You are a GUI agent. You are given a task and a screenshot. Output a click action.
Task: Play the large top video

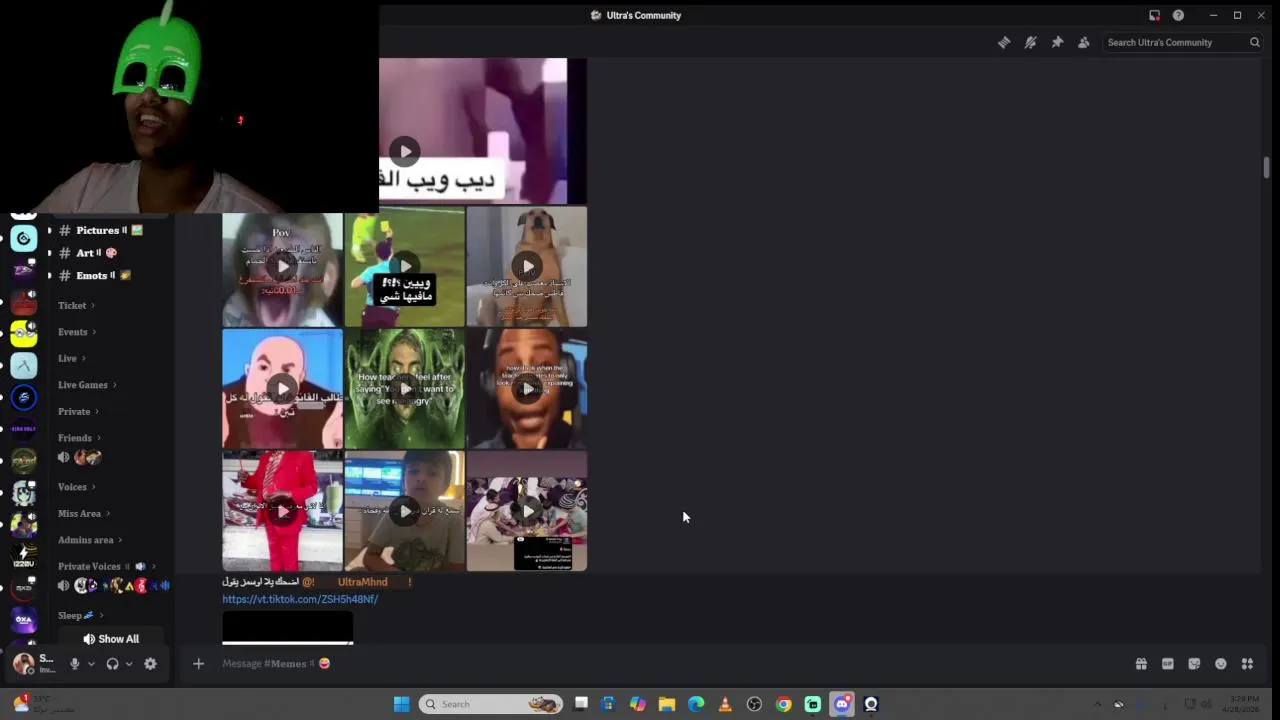(x=404, y=152)
